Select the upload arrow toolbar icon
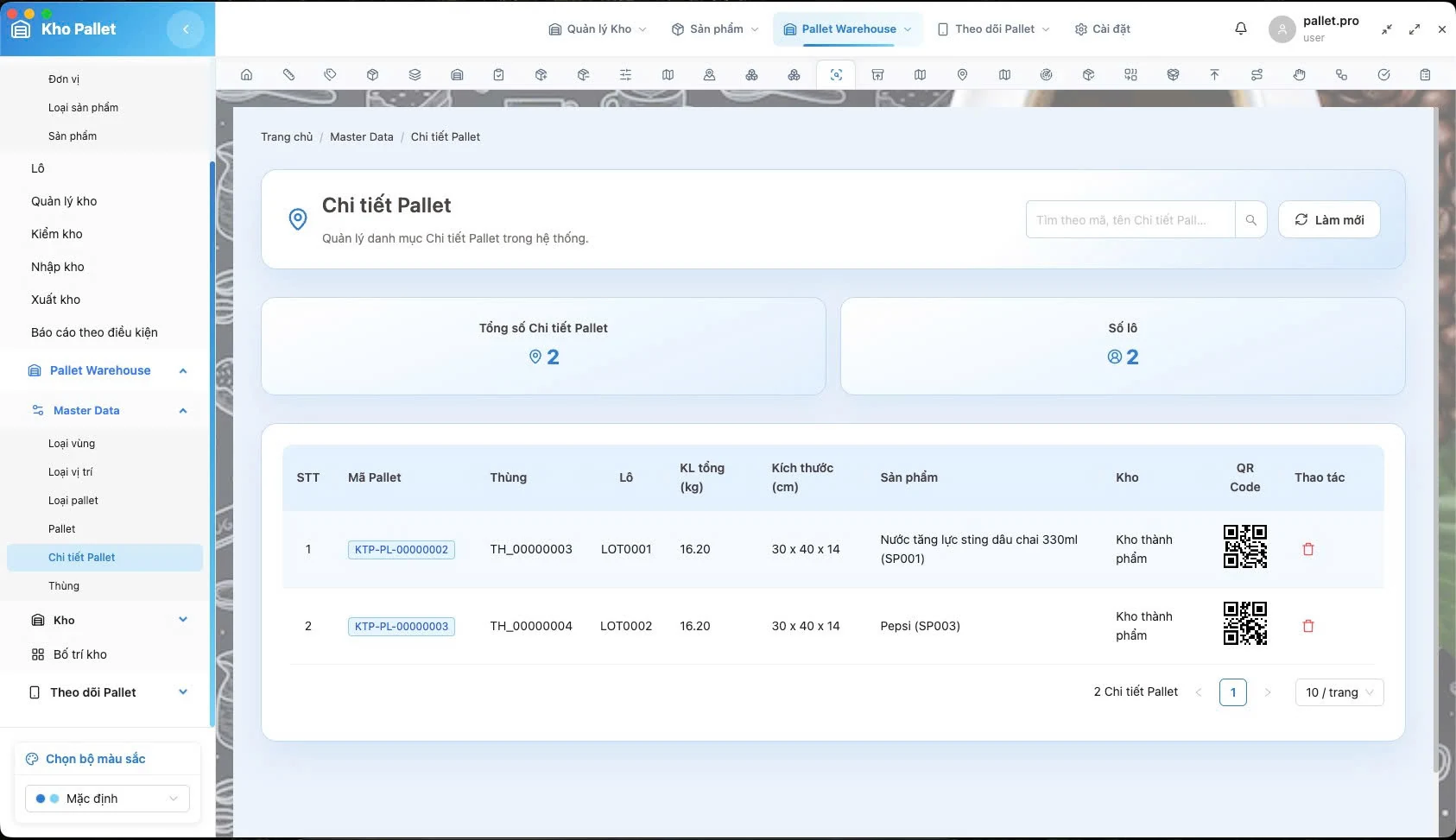The height and width of the screenshot is (840, 1456). tap(1214, 75)
